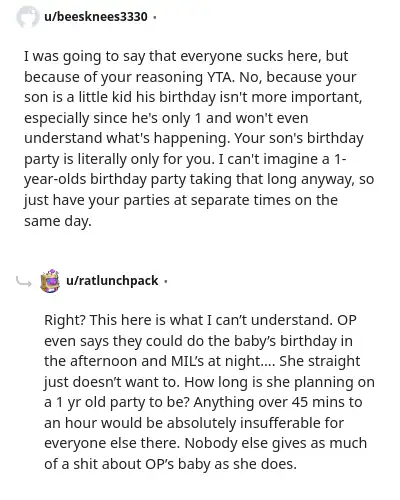
Task: Click the dot separator after u/beesknees3330
Action: pos(154,17)
